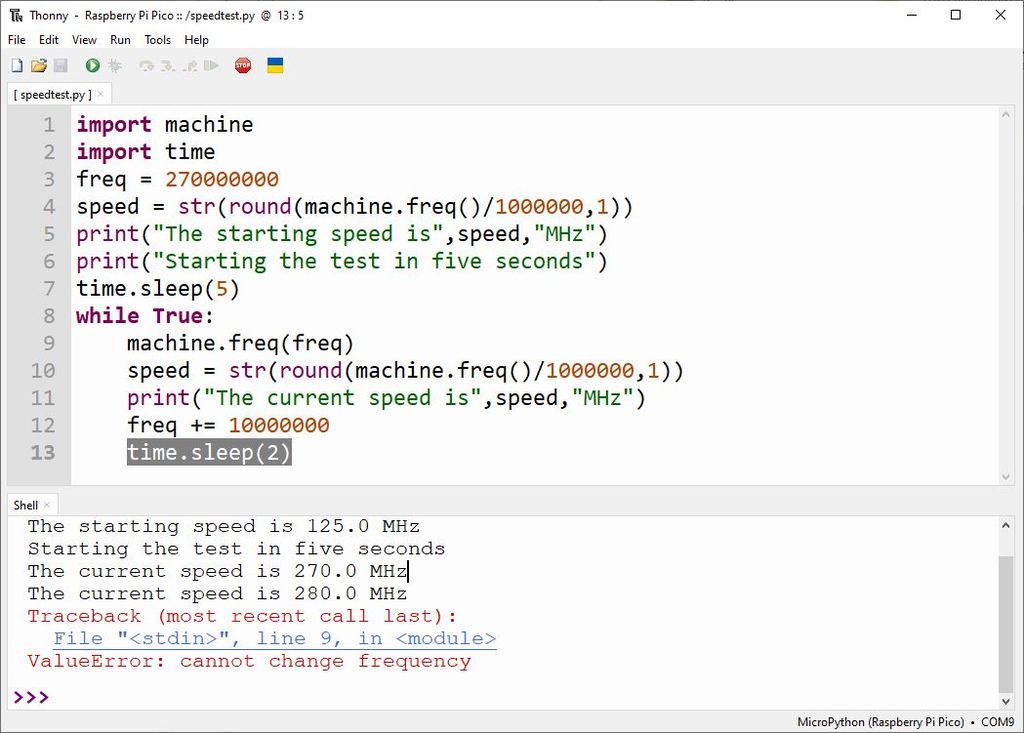Click the shell scrollbar up arrow

[x=1006, y=525]
